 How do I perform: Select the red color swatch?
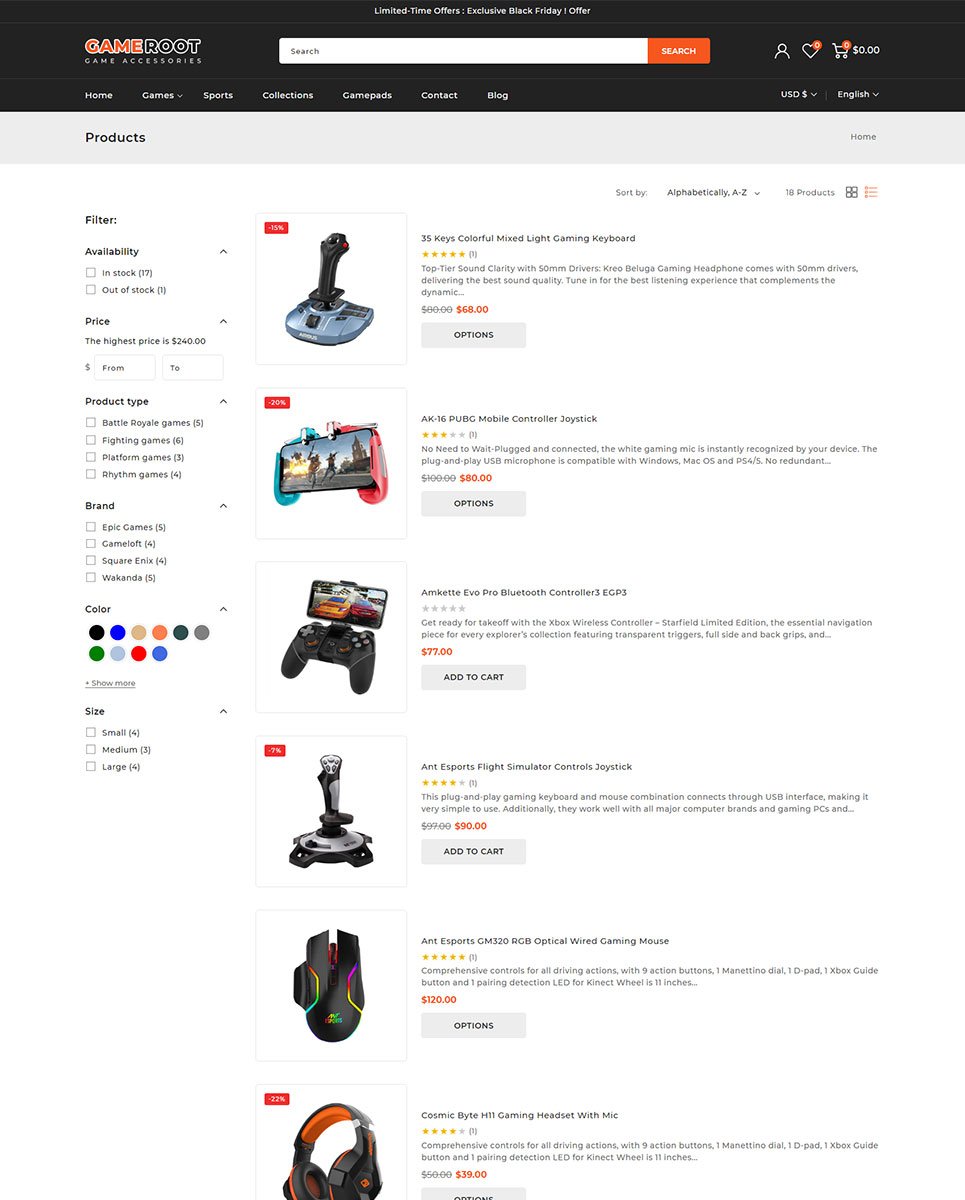pos(139,654)
